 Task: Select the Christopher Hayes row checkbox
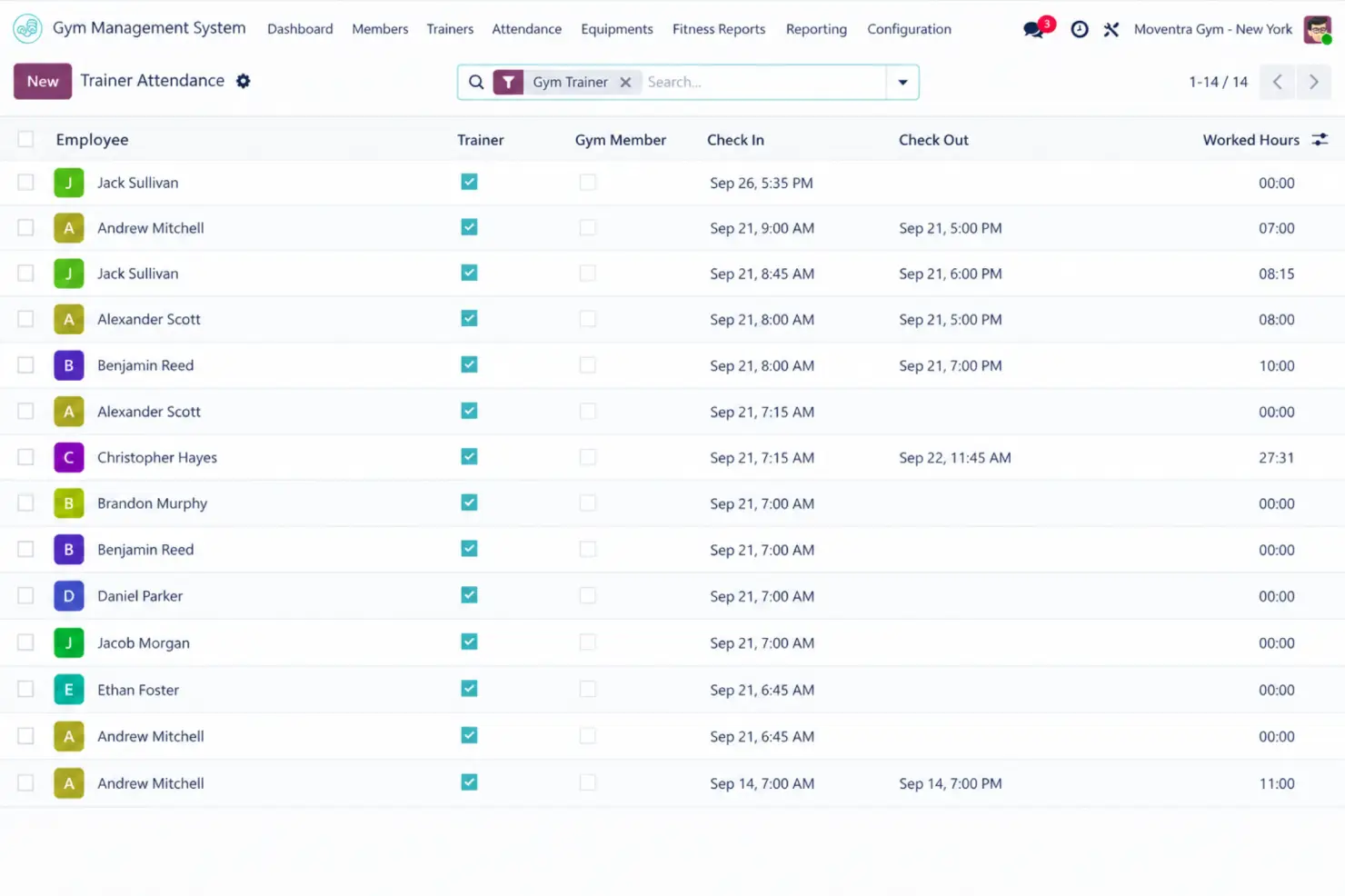click(25, 457)
